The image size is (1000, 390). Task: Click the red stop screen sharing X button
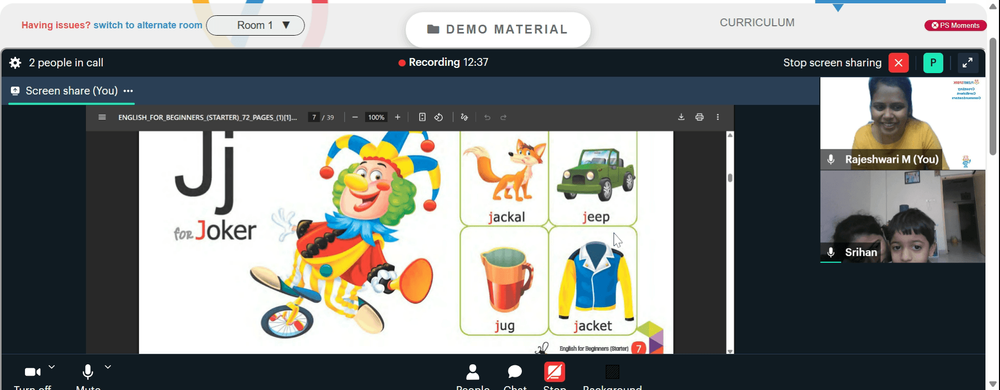click(x=899, y=62)
